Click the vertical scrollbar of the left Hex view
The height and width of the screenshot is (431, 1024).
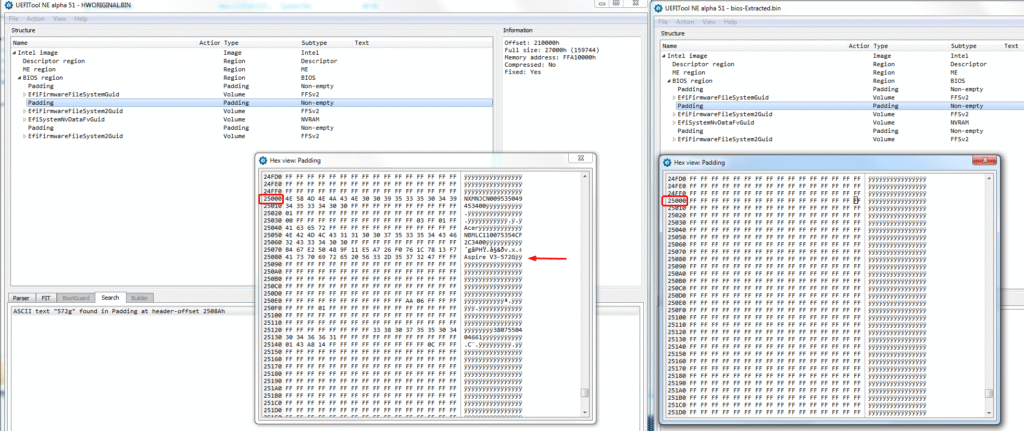[585, 295]
